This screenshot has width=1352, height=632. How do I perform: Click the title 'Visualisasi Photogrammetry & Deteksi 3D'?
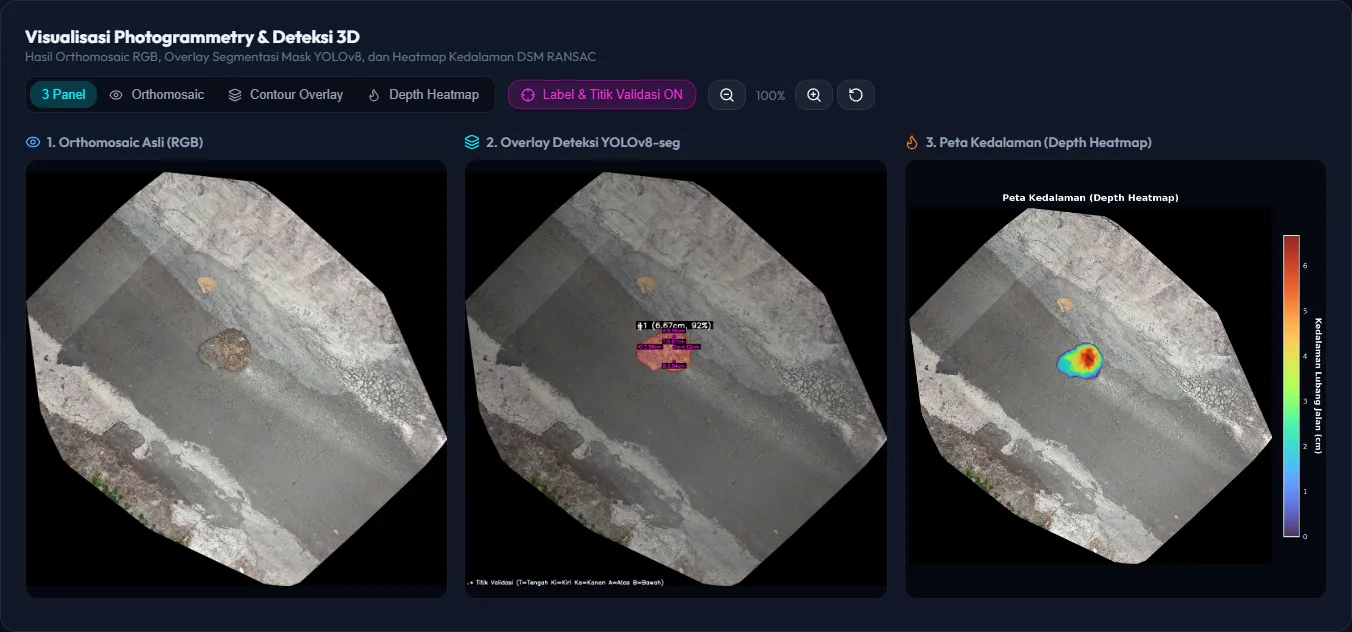coord(192,37)
